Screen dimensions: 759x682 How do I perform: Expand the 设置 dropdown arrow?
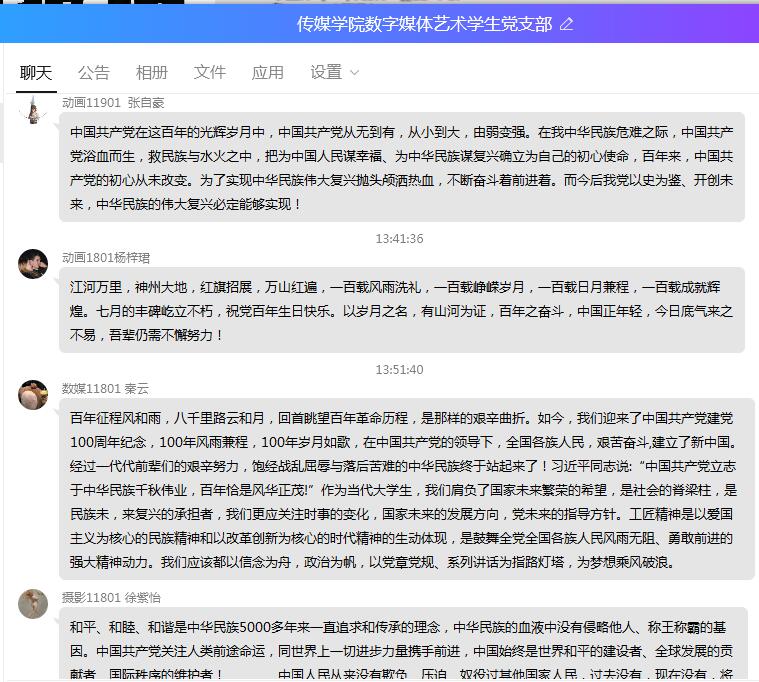click(x=354, y=73)
